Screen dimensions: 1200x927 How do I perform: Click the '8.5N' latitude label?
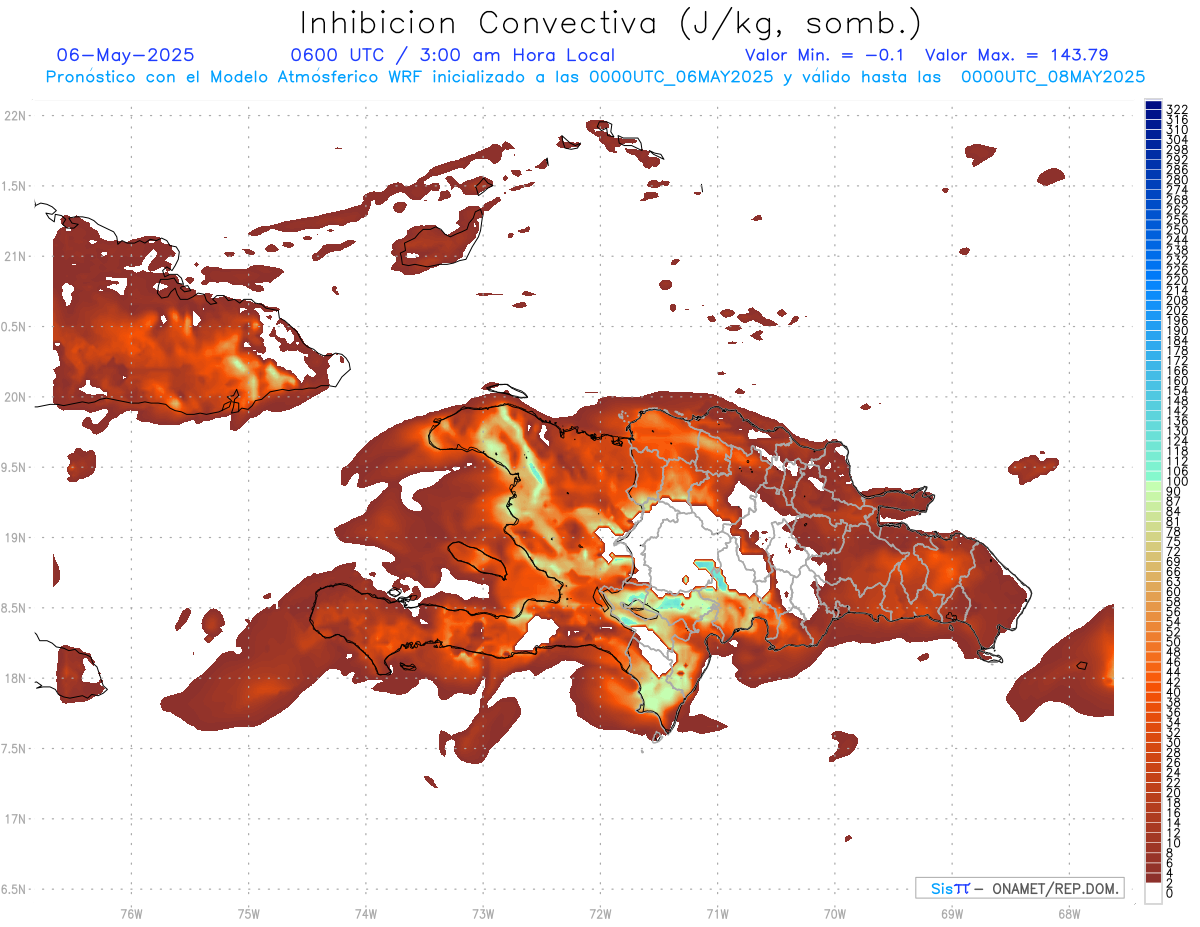point(14,608)
